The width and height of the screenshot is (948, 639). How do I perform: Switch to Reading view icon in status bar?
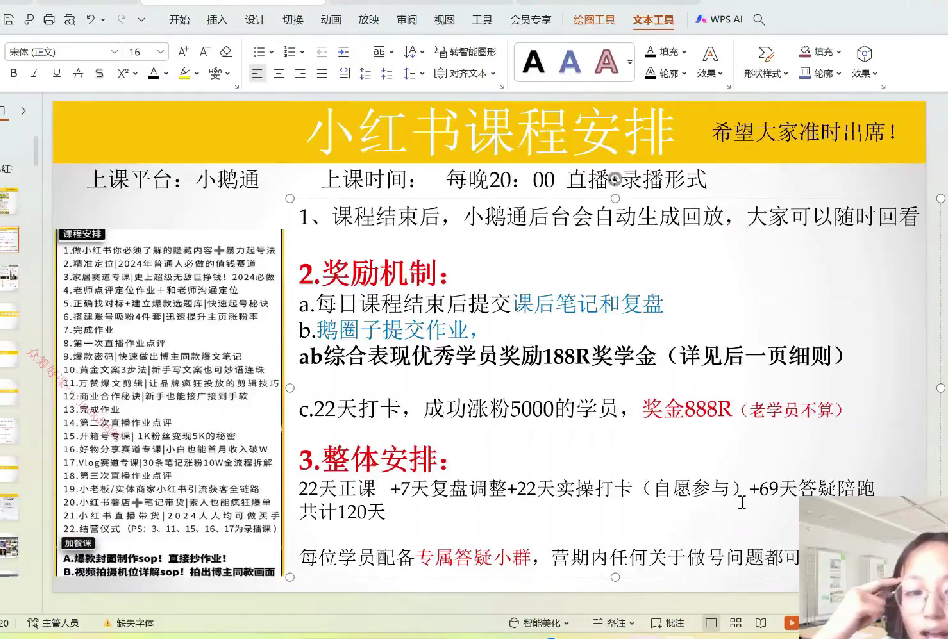(761, 622)
